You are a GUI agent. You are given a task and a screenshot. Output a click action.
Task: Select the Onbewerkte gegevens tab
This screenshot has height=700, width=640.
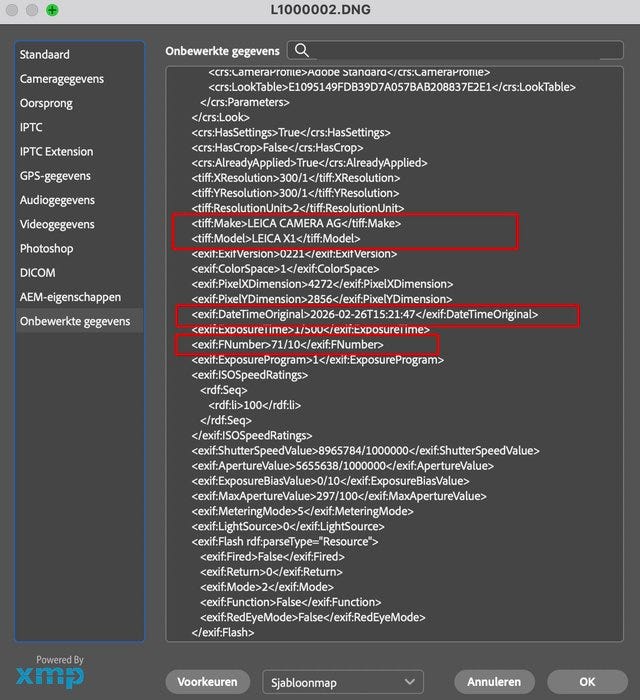(x=75, y=321)
